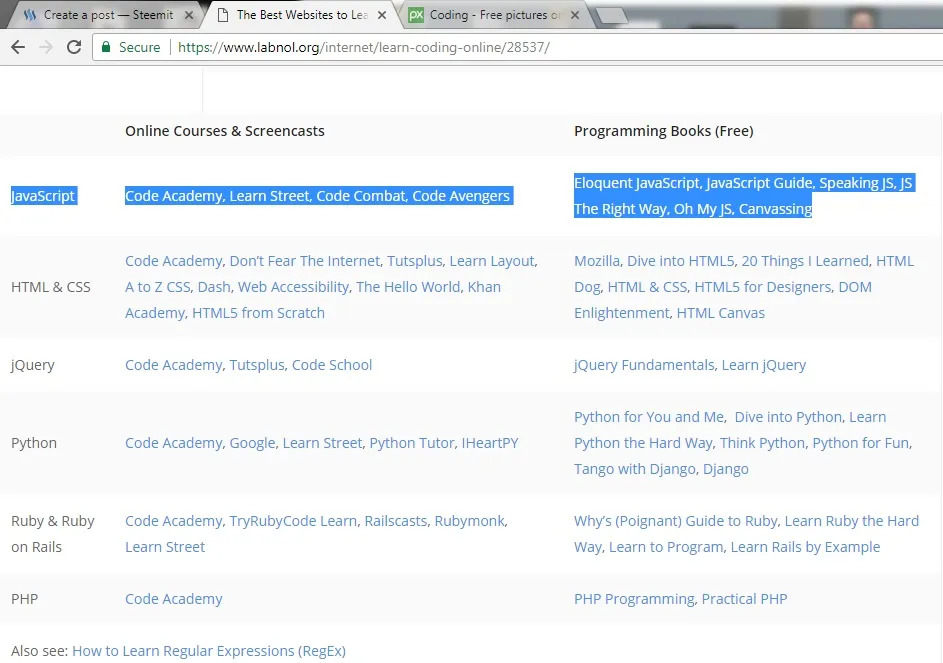The width and height of the screenshot is (943, 663).
Task: Open Web Accessibility link
Action: tap(293, 286)
